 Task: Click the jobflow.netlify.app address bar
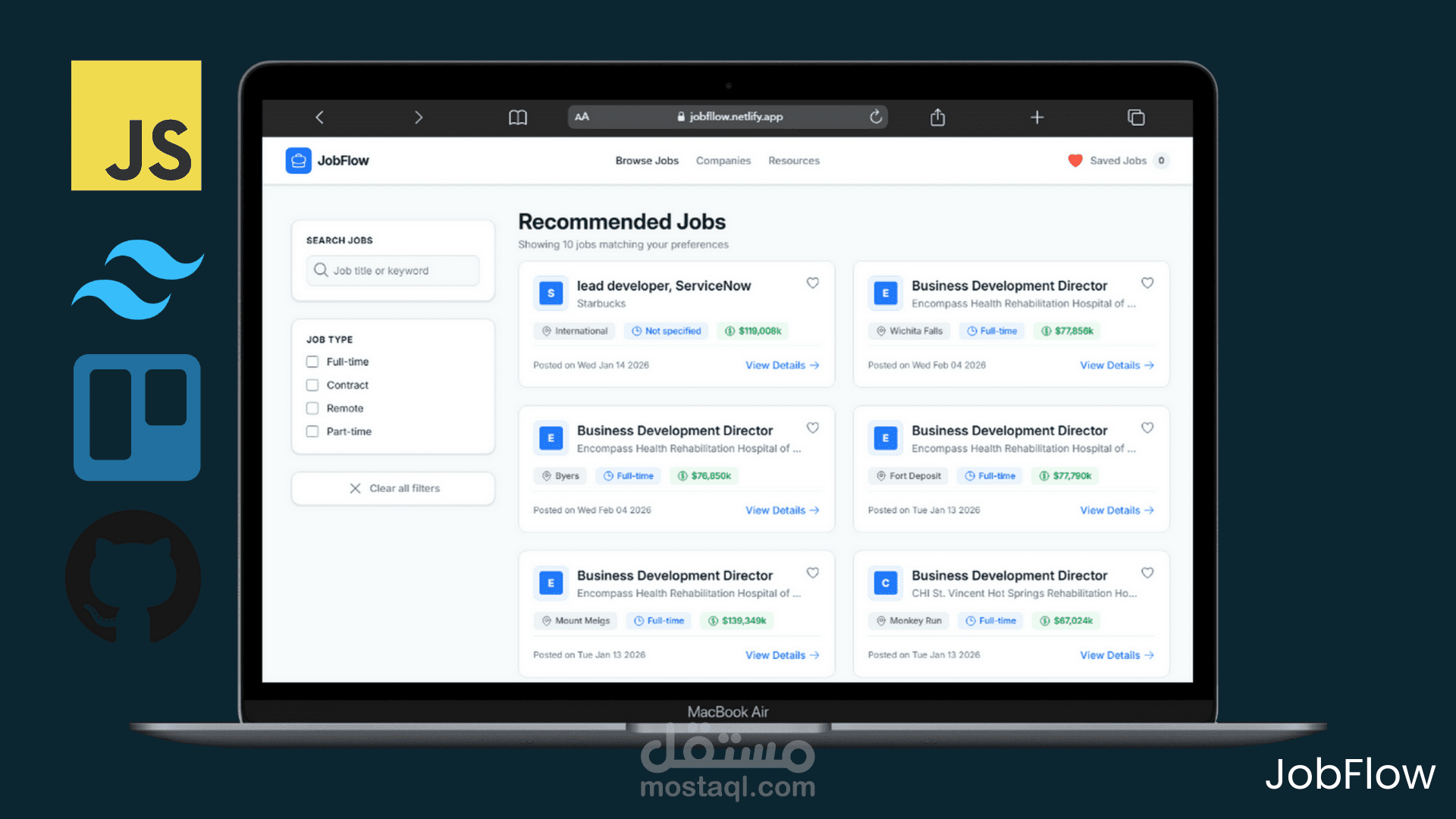pos(728,117)
